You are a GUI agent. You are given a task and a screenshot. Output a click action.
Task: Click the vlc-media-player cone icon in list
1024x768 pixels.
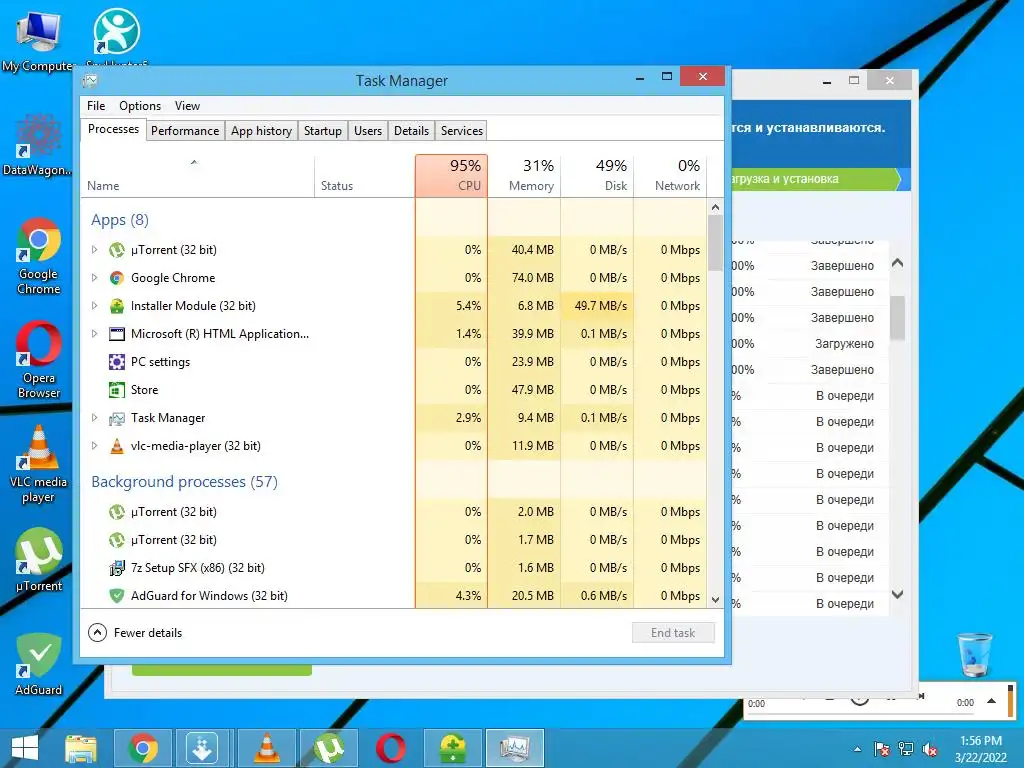tap(116, 446)
